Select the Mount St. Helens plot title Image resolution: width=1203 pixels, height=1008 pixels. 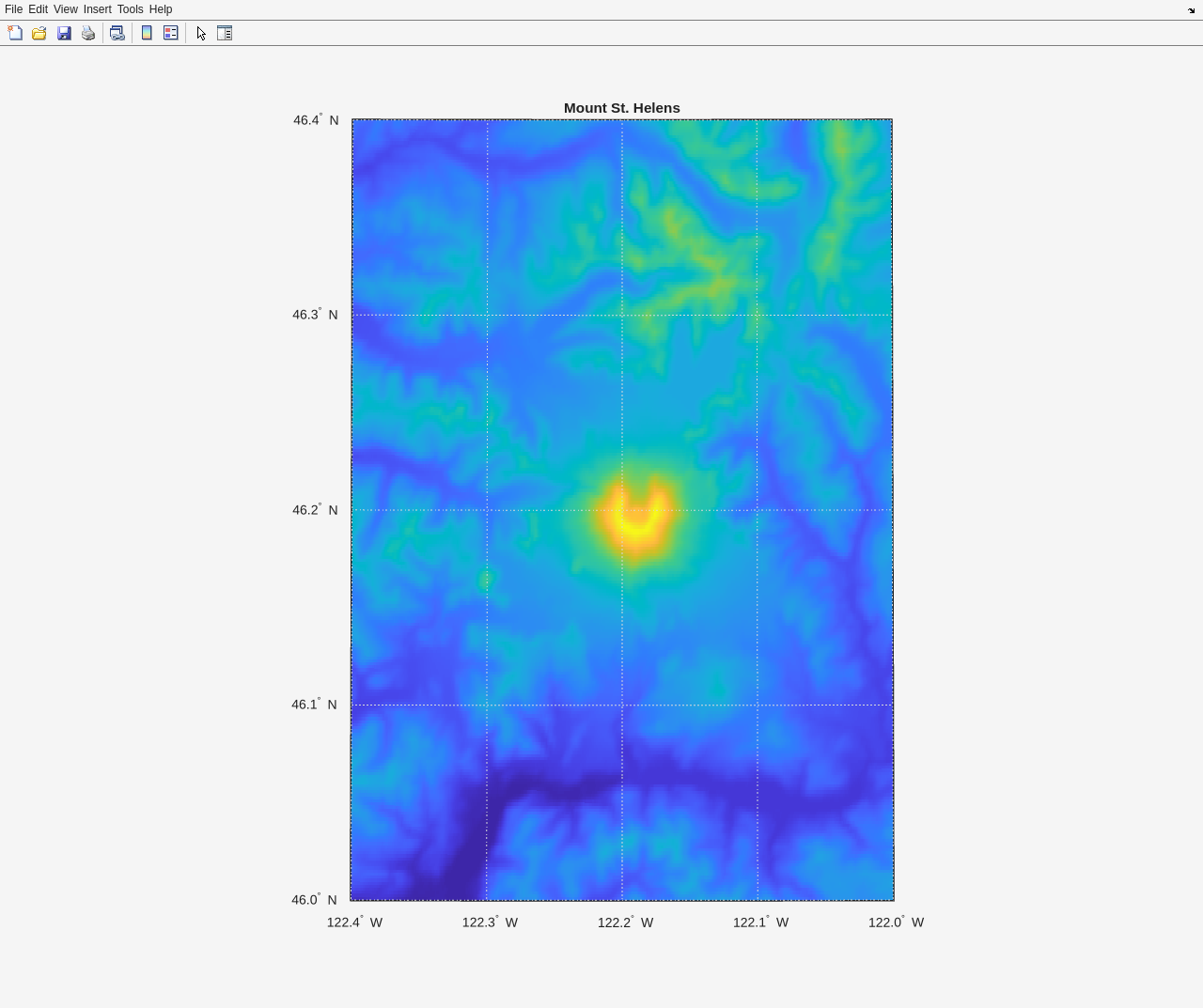point(621,108)
